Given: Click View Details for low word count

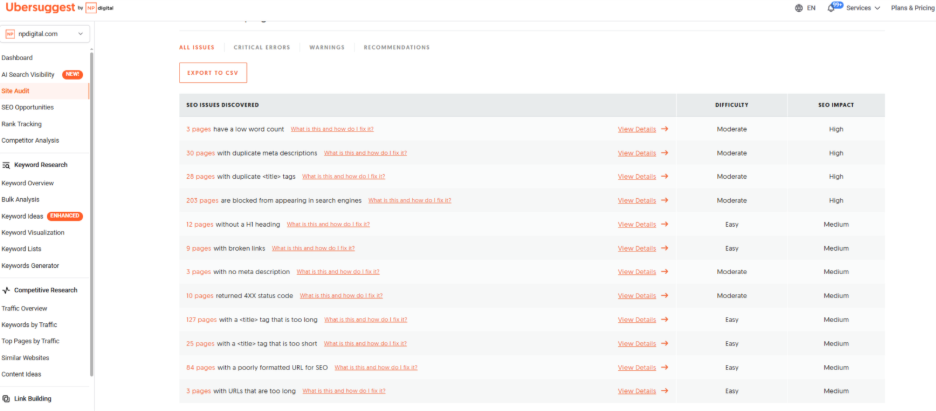Looking at the screenshot, I should pos(637,129).
